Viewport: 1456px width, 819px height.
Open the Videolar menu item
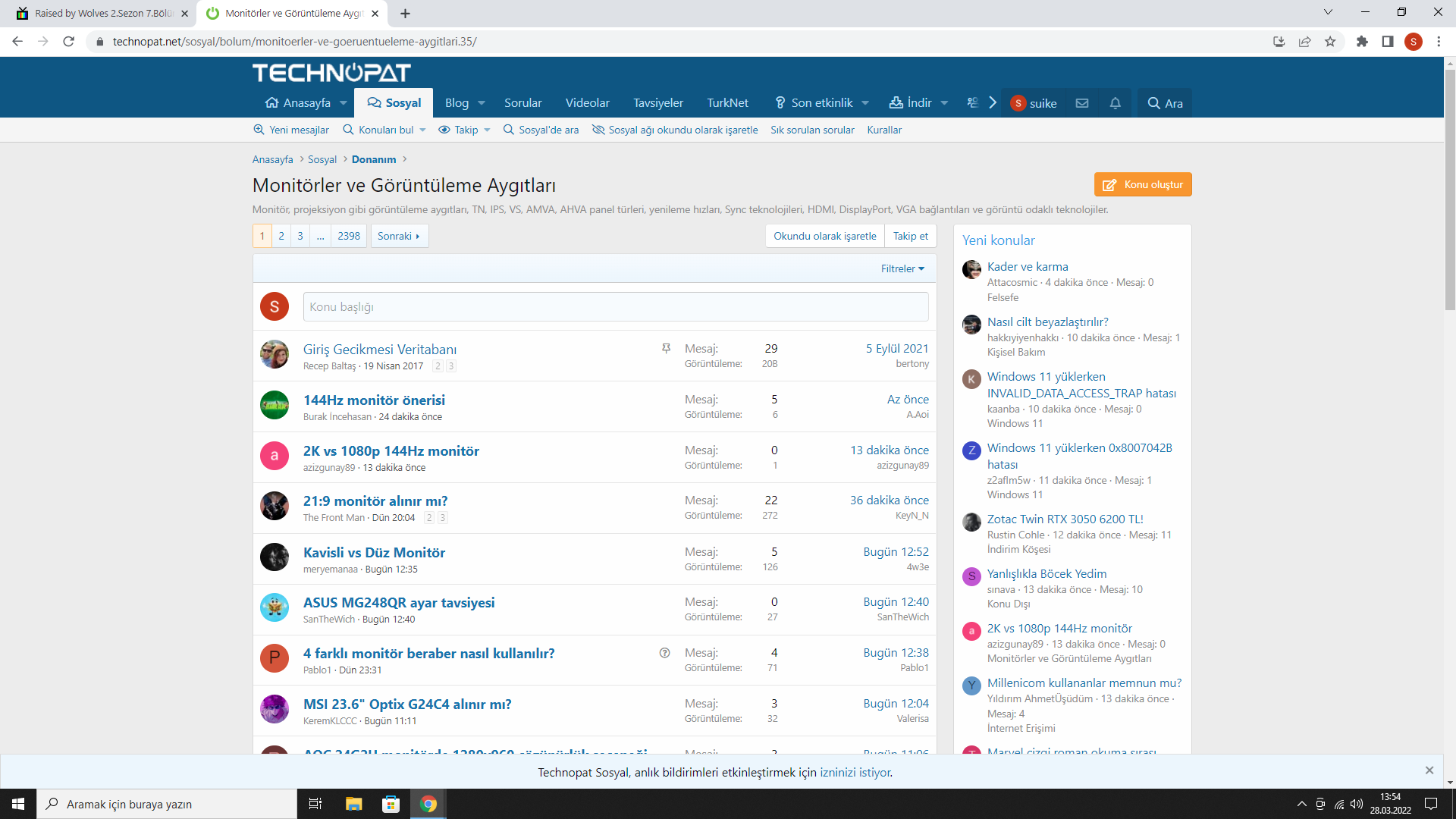pyautogui.click(x=587, y=103)
